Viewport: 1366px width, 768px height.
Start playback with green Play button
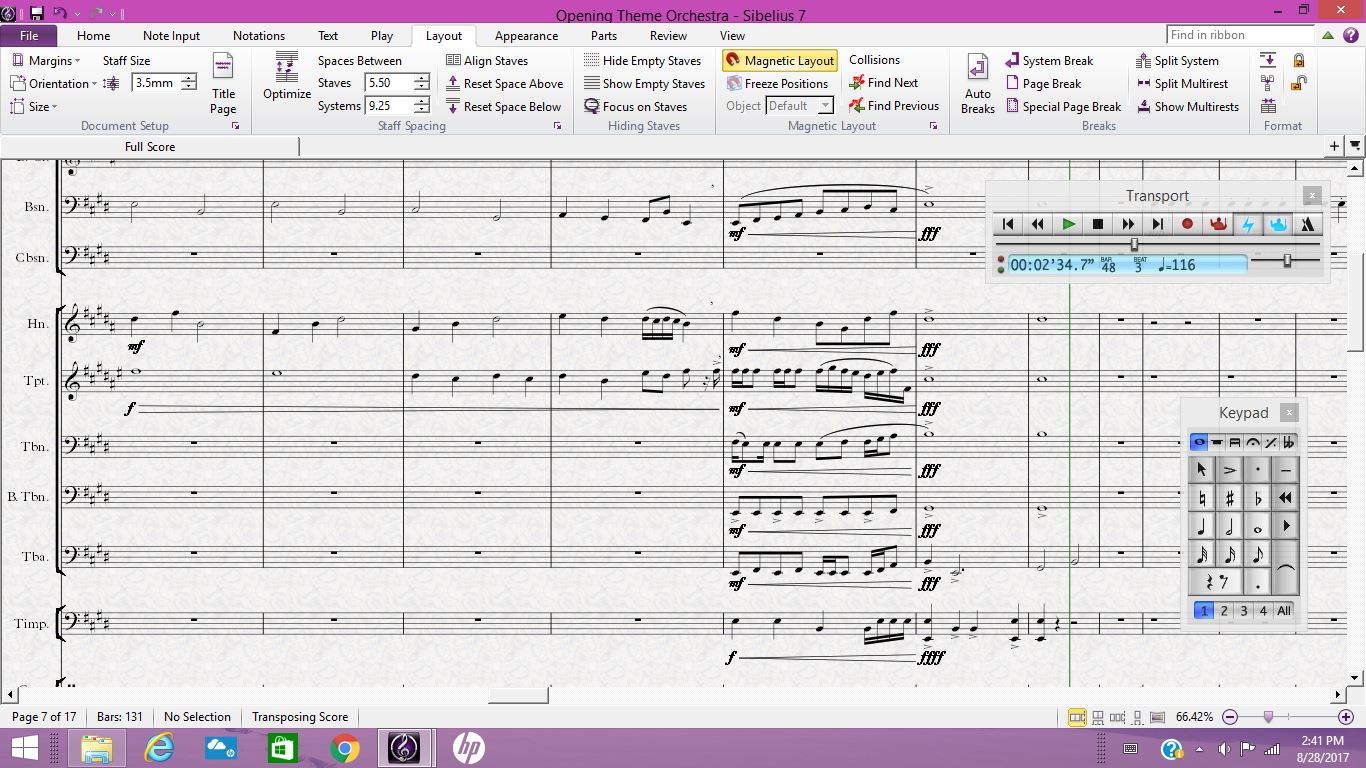click(1068, 224)
